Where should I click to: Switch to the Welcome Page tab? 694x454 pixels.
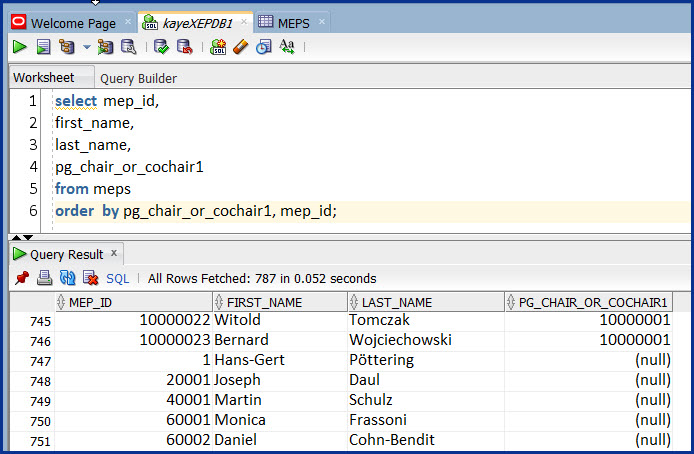(x=73, y=23)
